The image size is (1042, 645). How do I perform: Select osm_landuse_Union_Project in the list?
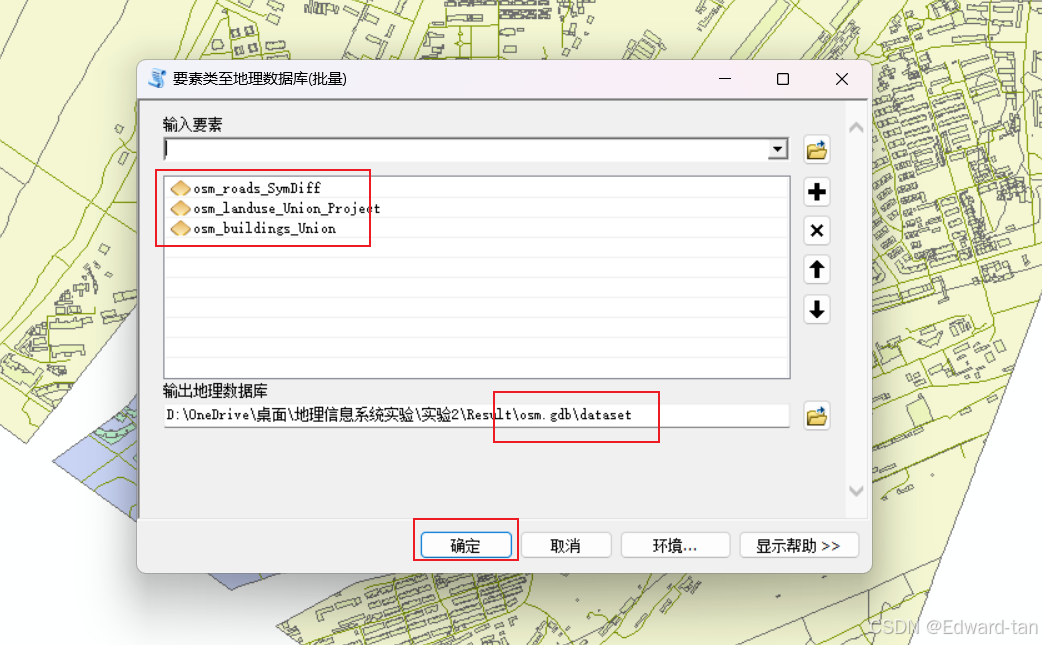pos(286,209)
